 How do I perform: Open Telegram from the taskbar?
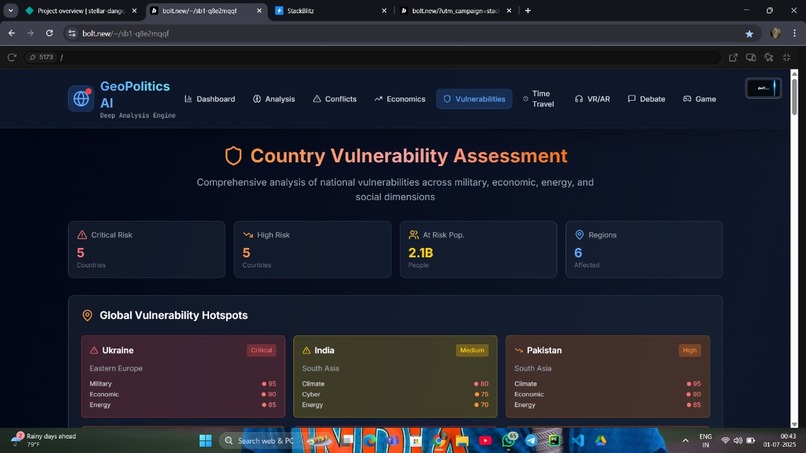point(531,441)
